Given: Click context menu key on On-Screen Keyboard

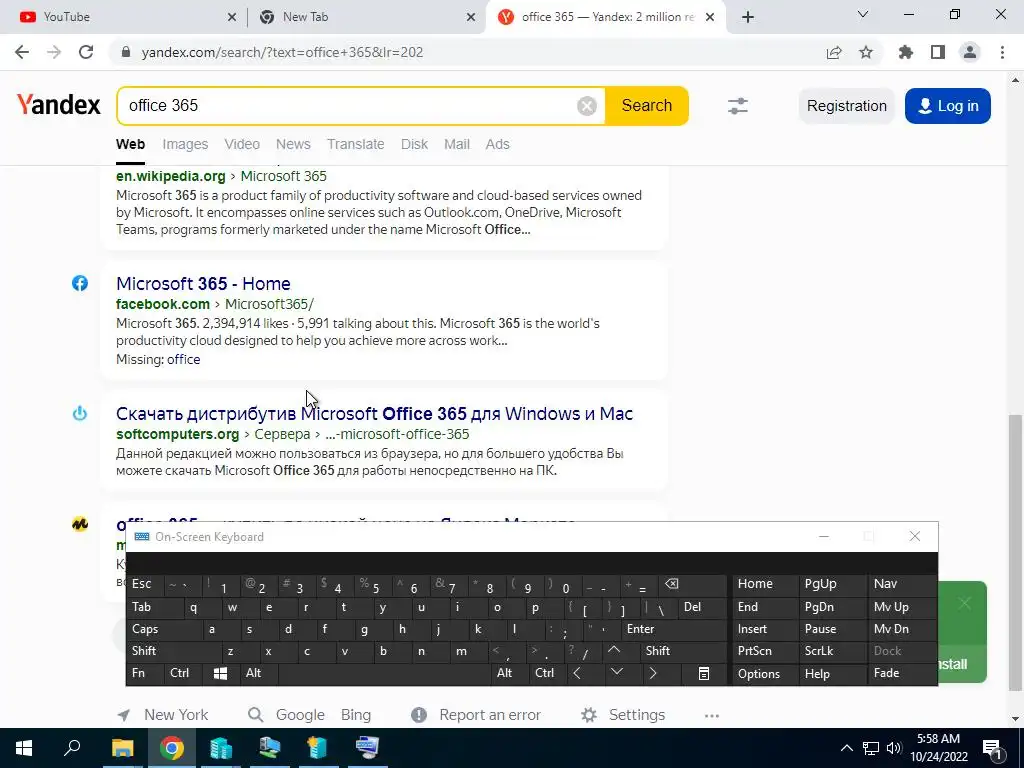Looking at the screenshot, I should [703, 673].
